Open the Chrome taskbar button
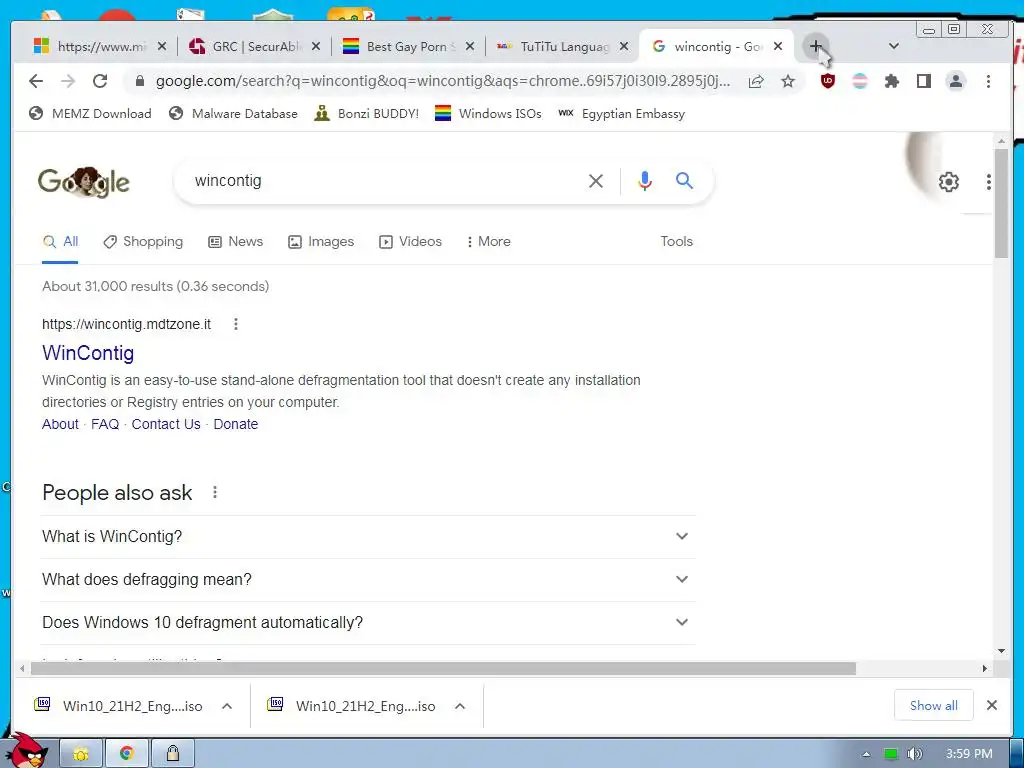Image resolution: width=1024 pixels, height=768 pixels. coord(127,754)
